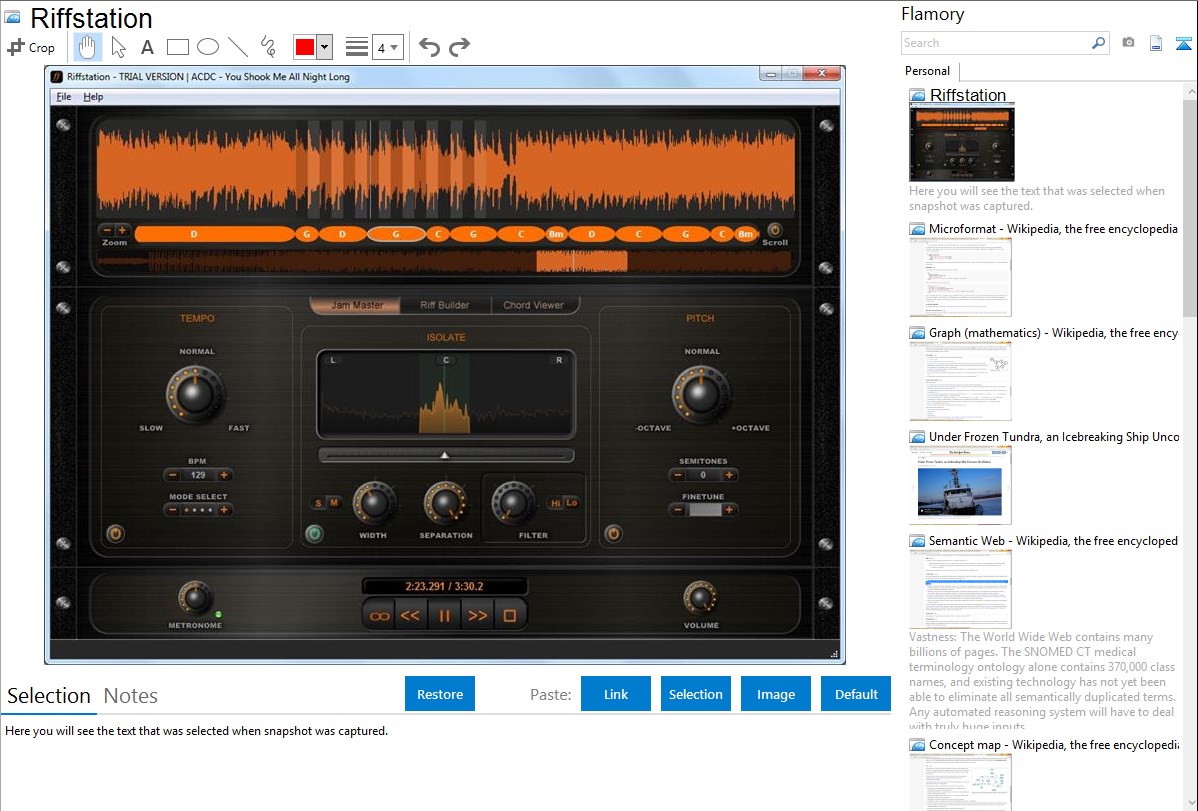Open the File menu in Riffstation
The width and height of the screenshot is (1198, 811).
pyautogui.click(x=63, y=97)
